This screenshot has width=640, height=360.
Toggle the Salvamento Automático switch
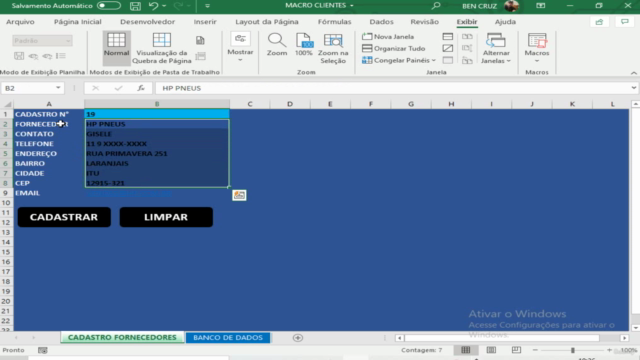click(109, 6)
